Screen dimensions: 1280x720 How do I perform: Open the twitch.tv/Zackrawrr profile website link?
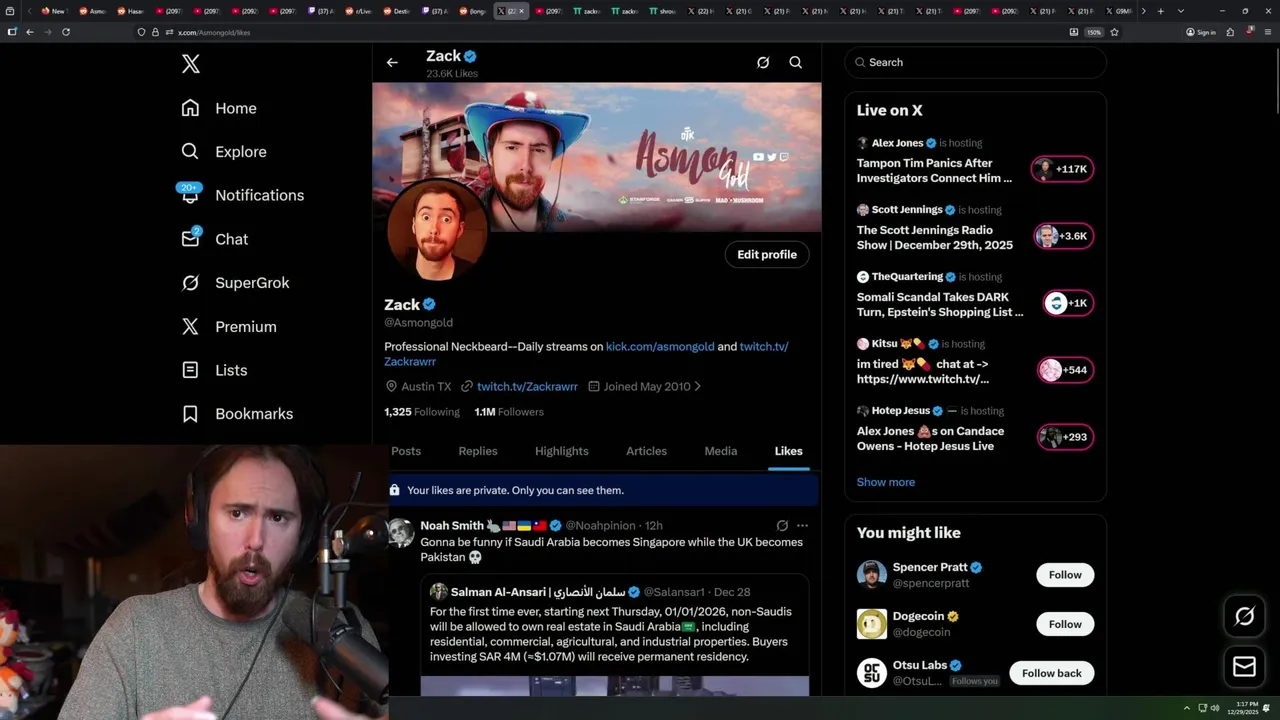point(527,386)
